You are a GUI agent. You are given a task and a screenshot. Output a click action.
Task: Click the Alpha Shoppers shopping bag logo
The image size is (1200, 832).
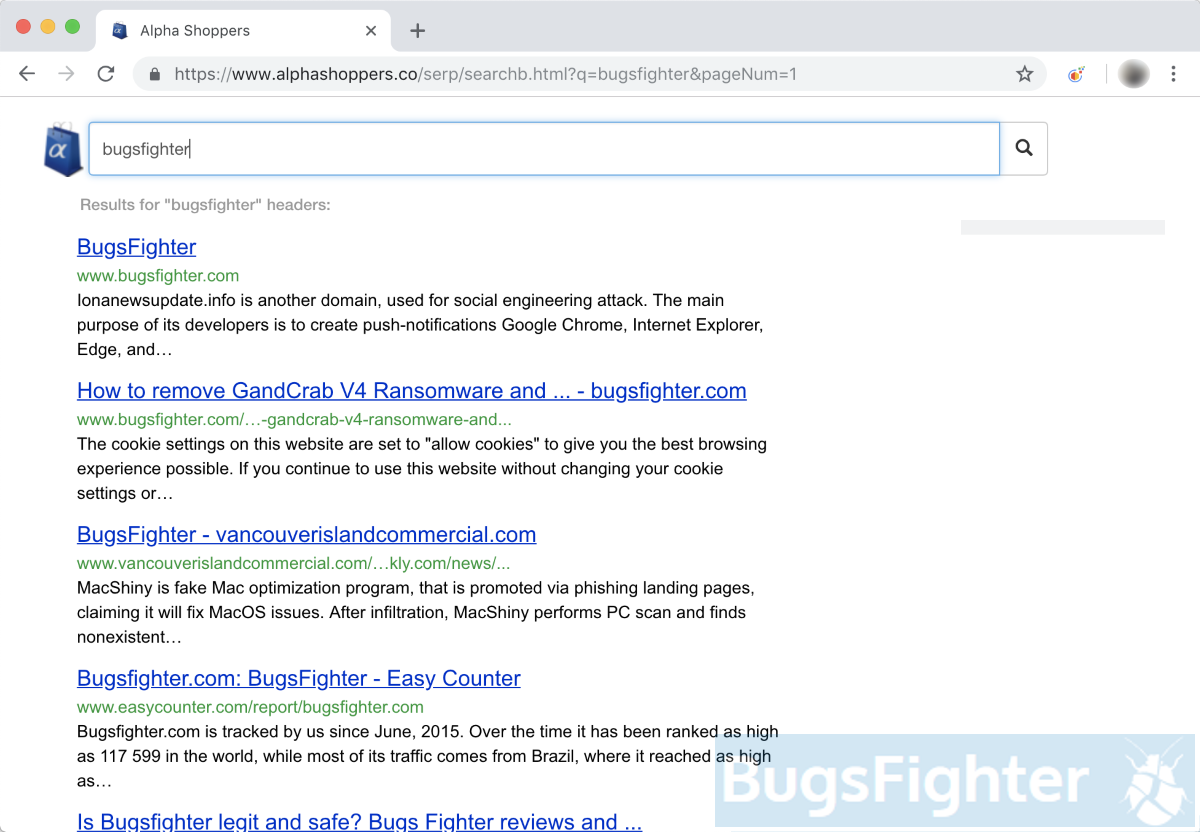coord(63,149)
